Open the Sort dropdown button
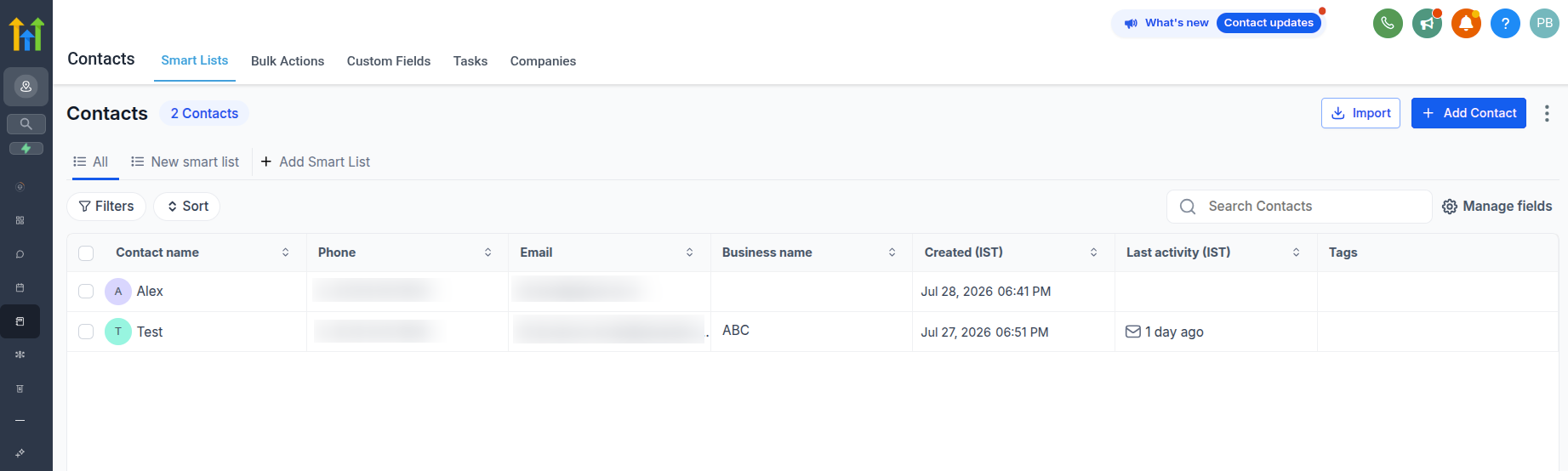Image resolution: width=1568 pixels, height=471 pixels. point(187,207)
